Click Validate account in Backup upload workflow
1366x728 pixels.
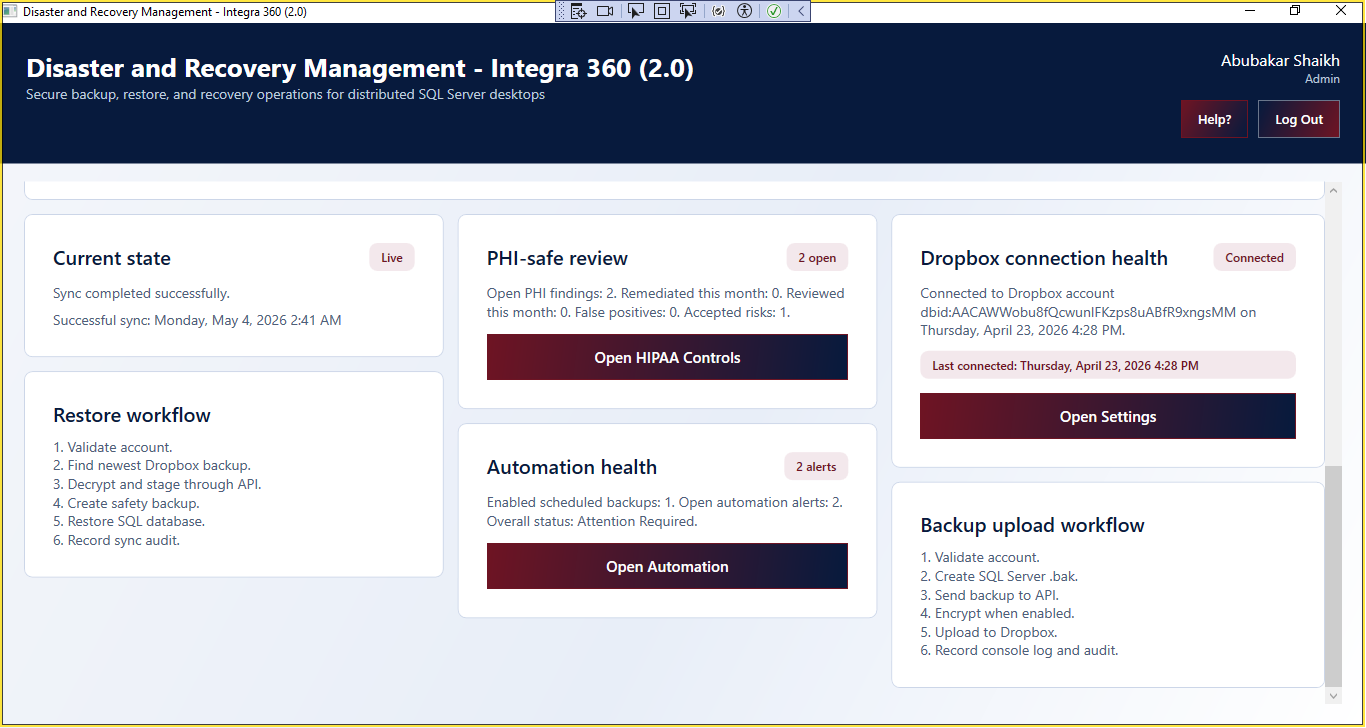(980, 557)
